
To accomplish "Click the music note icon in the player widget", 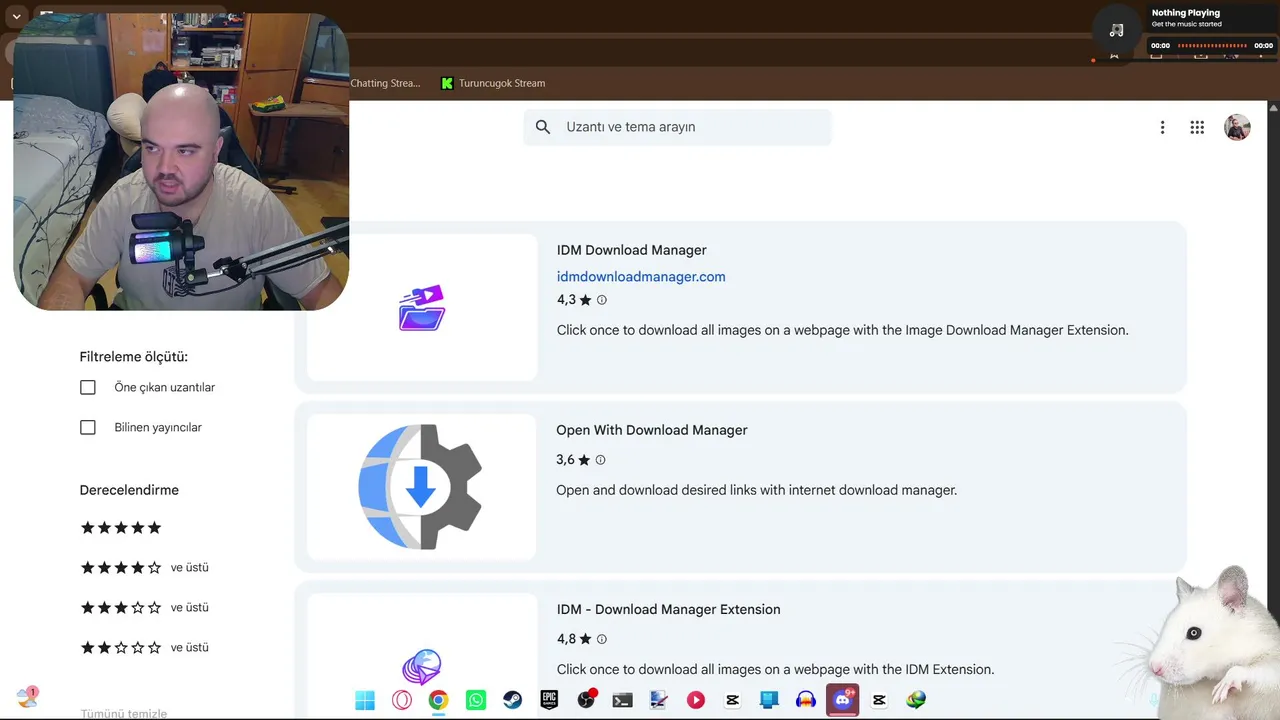I will (x=1117, y=31).
